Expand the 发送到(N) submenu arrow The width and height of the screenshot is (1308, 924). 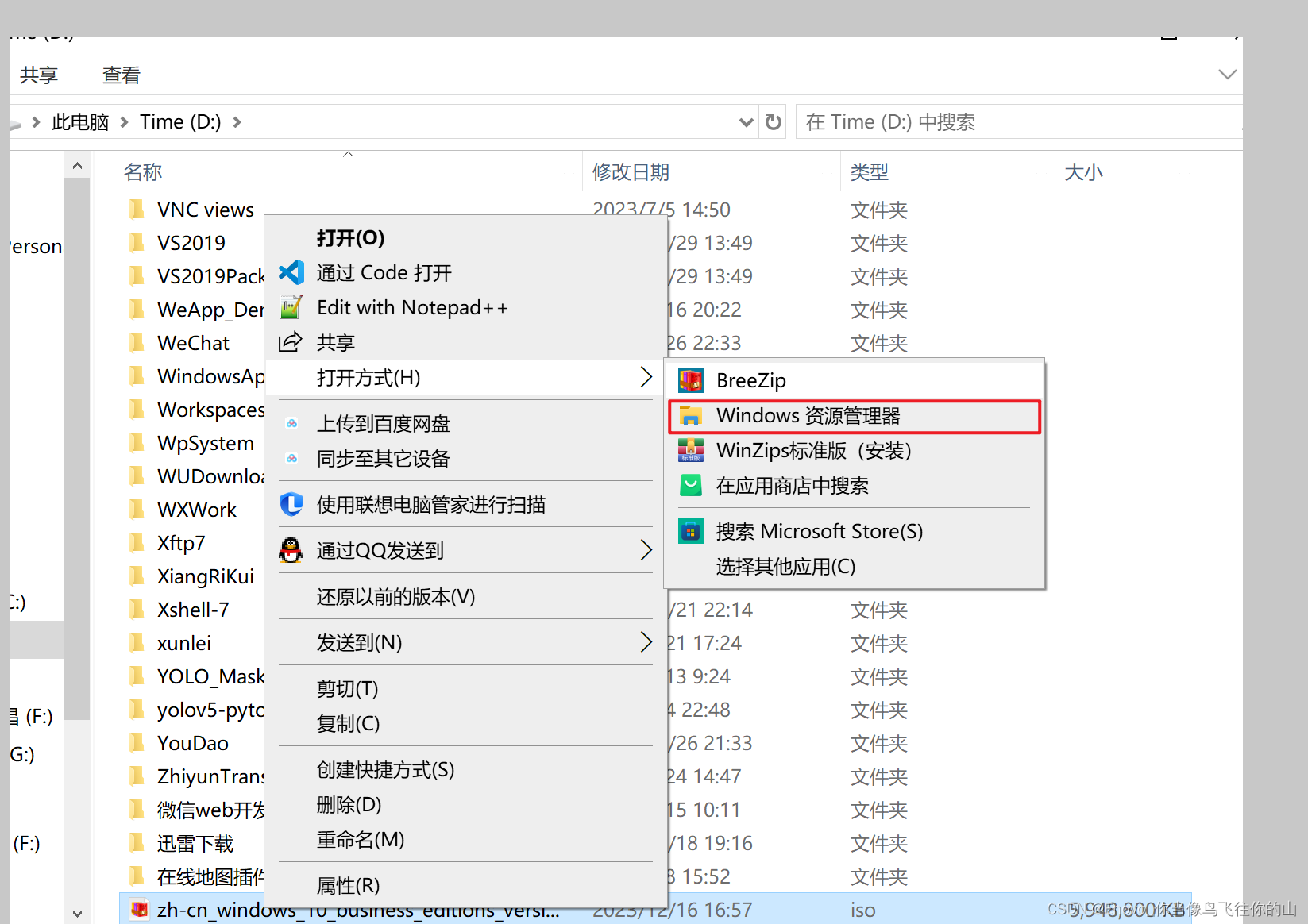[x=646, y=642]
